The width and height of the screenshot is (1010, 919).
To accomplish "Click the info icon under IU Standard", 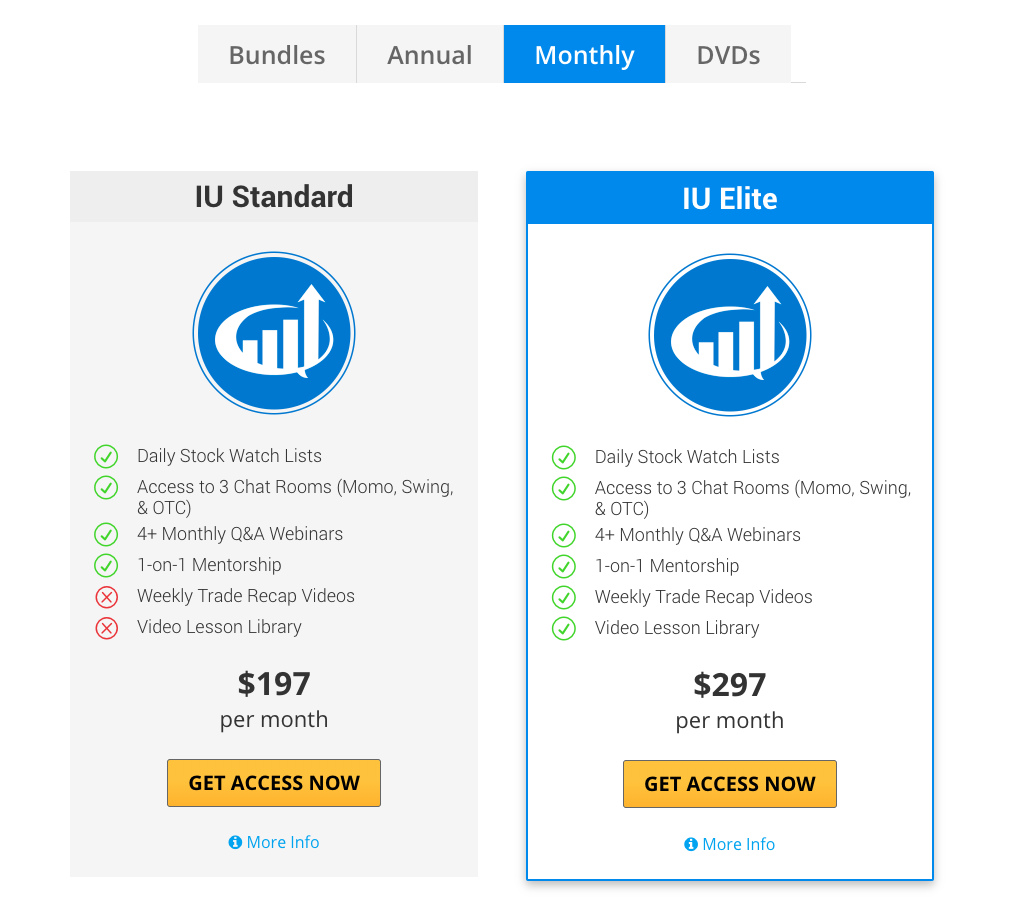I will pyautogui.click(x=235, y=842).
